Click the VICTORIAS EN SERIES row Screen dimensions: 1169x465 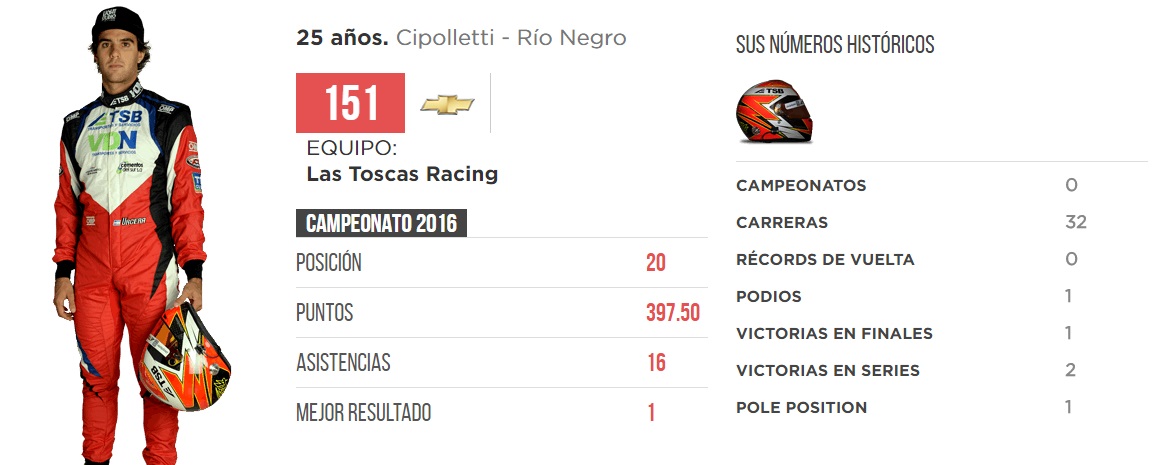[942, 370]
